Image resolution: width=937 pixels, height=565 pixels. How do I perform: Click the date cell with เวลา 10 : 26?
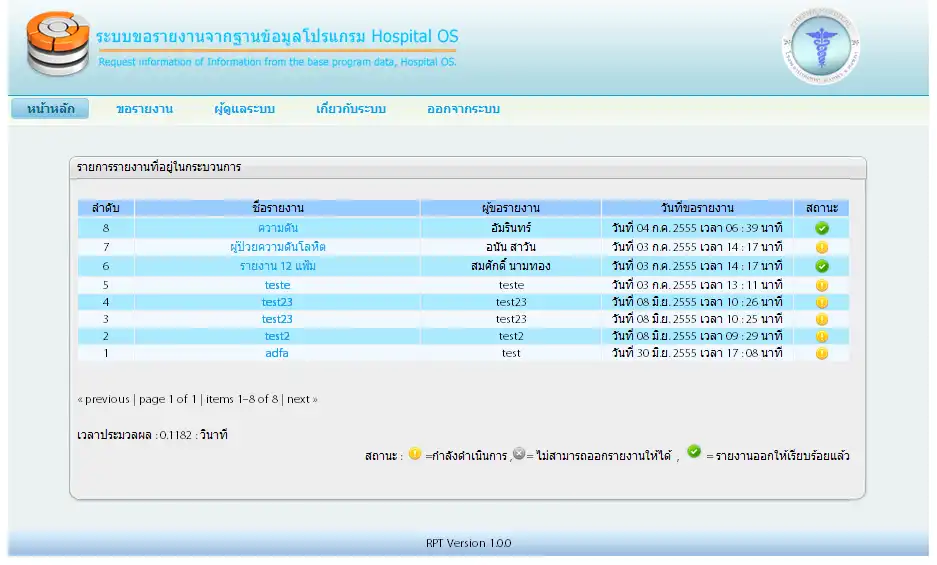click(x=697, y=302)
